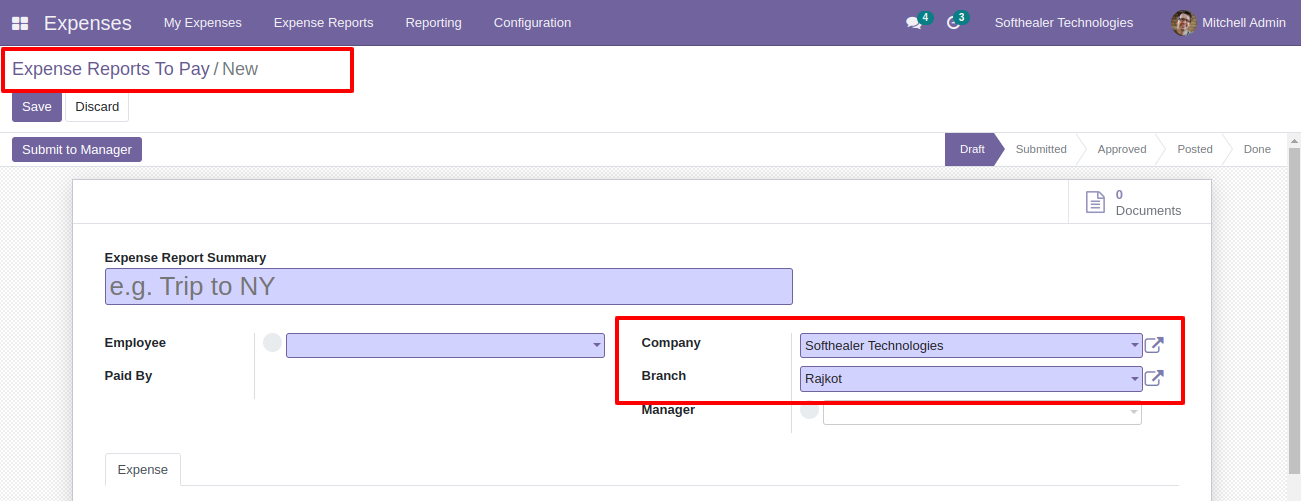Expand the Employee dropdown field
The height and width of the screenshot is (501, 1301).
[x=445, y=346]
